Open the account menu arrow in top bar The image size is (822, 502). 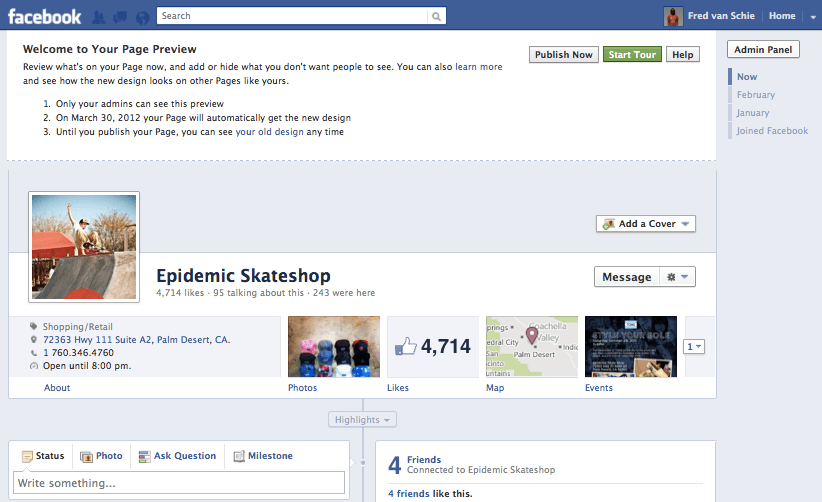(813, 17)
